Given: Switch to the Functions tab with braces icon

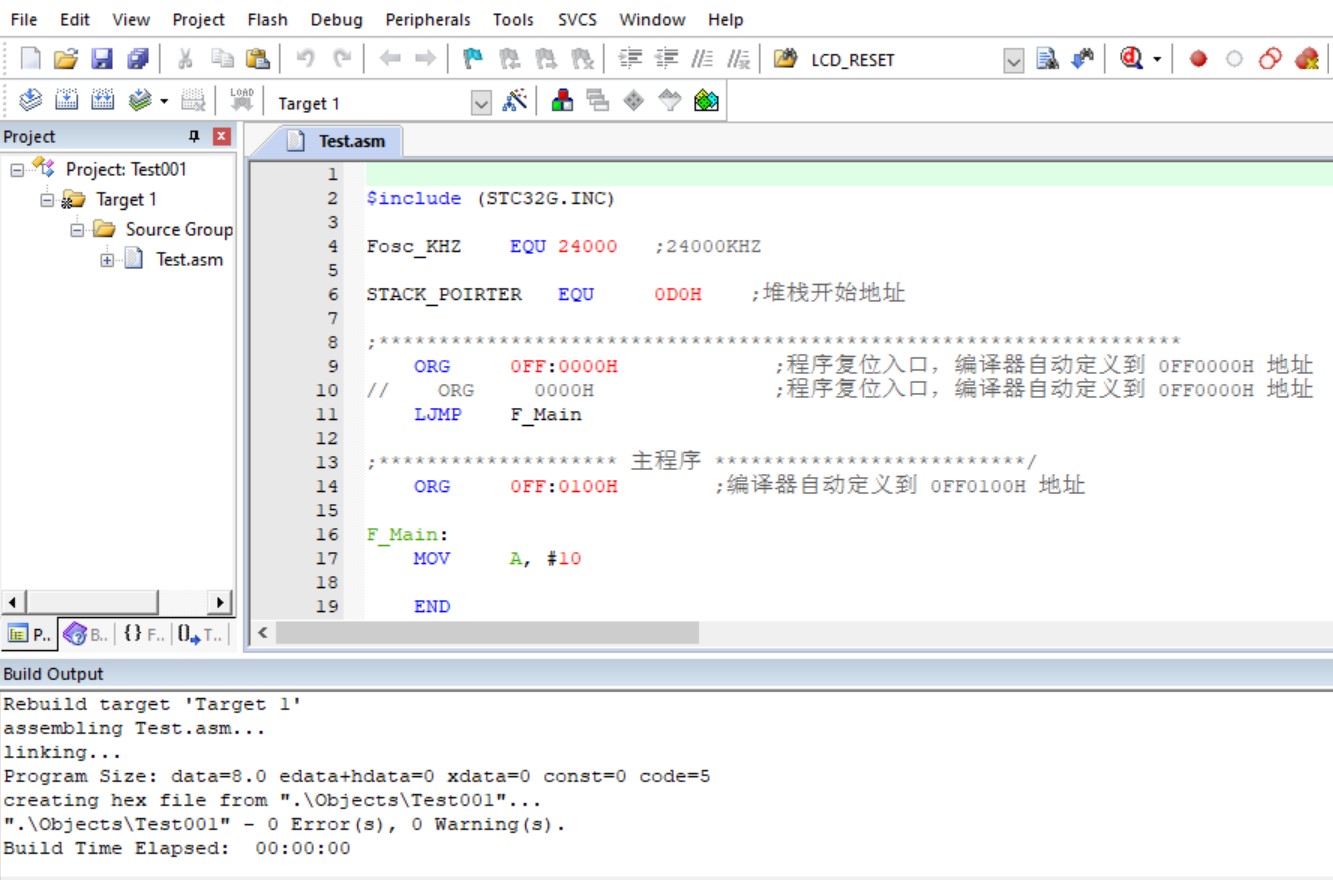Looking at the screenshot, I should (x=143, y=634).
